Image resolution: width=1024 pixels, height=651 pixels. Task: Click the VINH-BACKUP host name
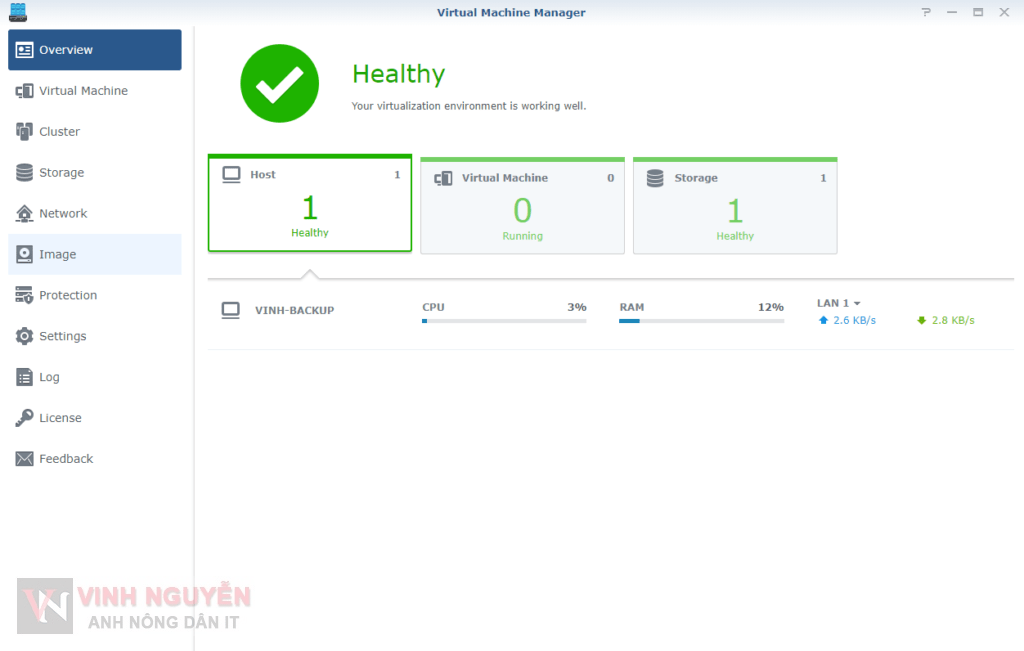pyautogui.click(x=295, y=311)
